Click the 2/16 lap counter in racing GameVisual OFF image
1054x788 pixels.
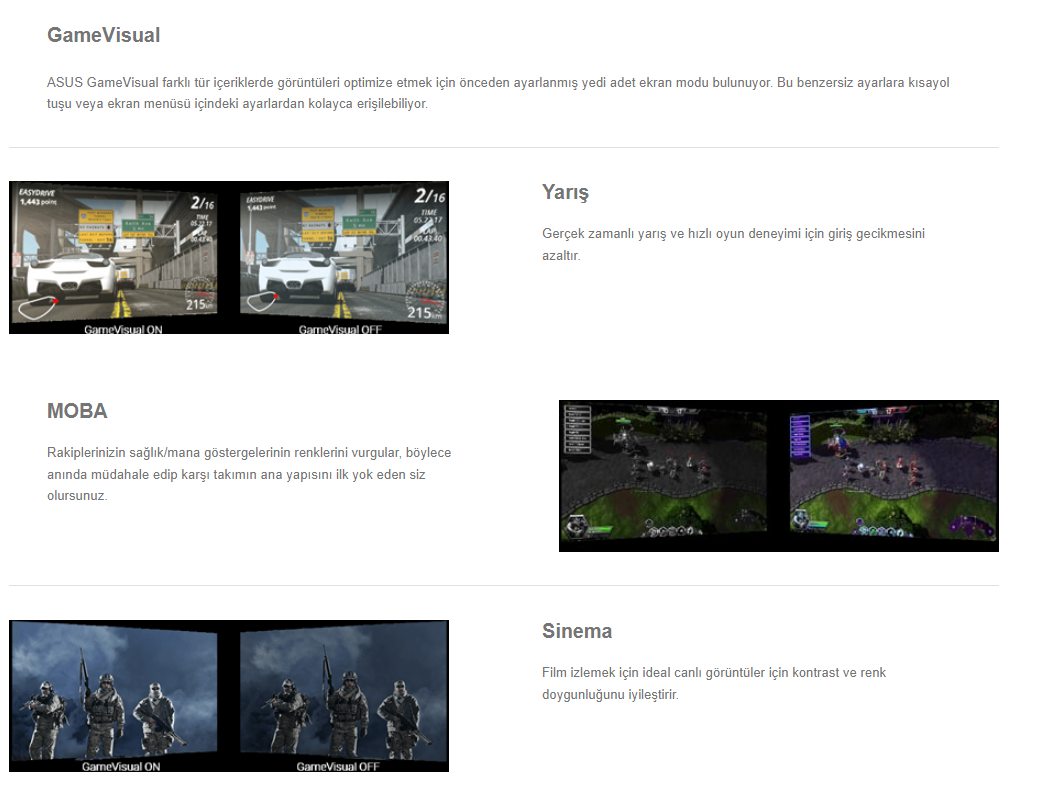[x=429, y=199]
